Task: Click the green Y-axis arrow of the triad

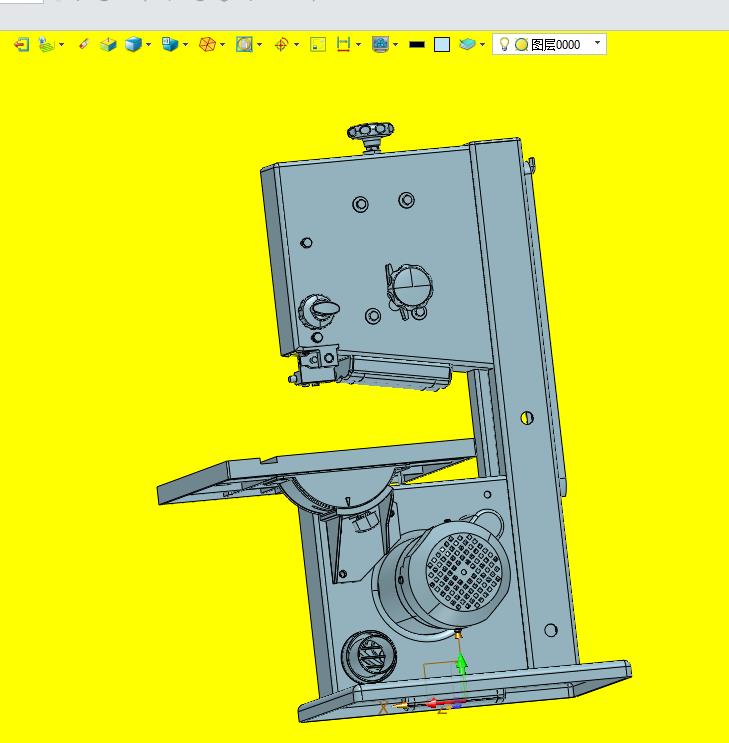Action: tap(462, 662)
